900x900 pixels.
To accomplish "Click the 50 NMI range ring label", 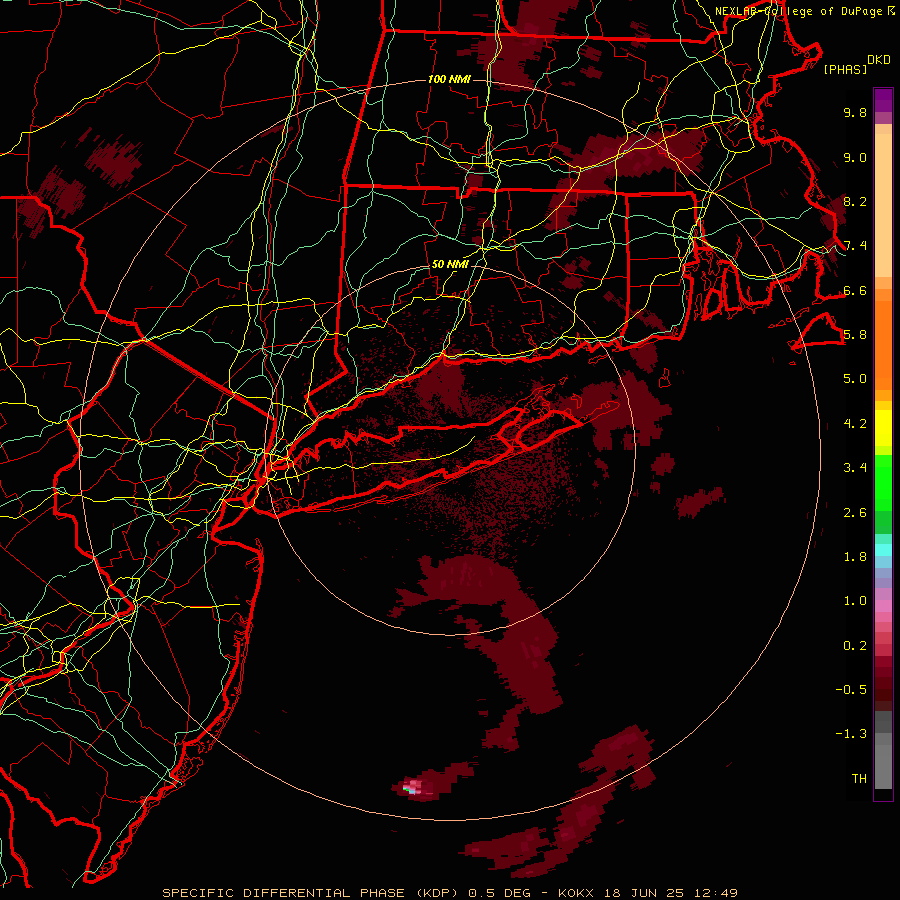I will tap(450, 264).
